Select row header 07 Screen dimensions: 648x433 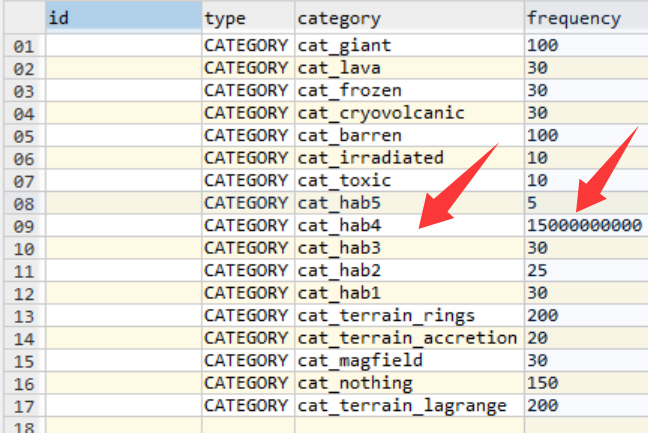click(24, 181)
